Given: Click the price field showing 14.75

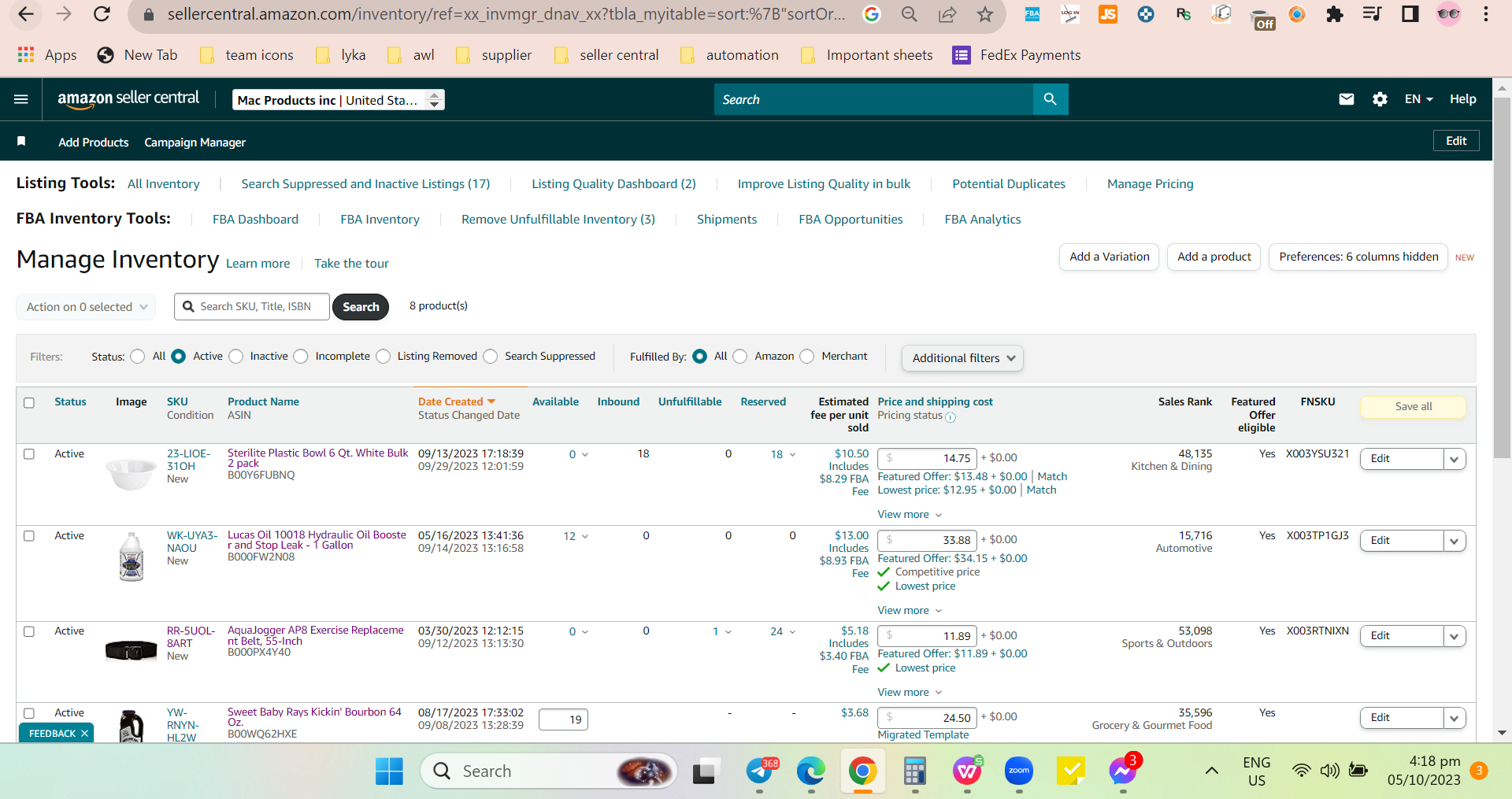Looking at the screenshot, I should [927, 458].
